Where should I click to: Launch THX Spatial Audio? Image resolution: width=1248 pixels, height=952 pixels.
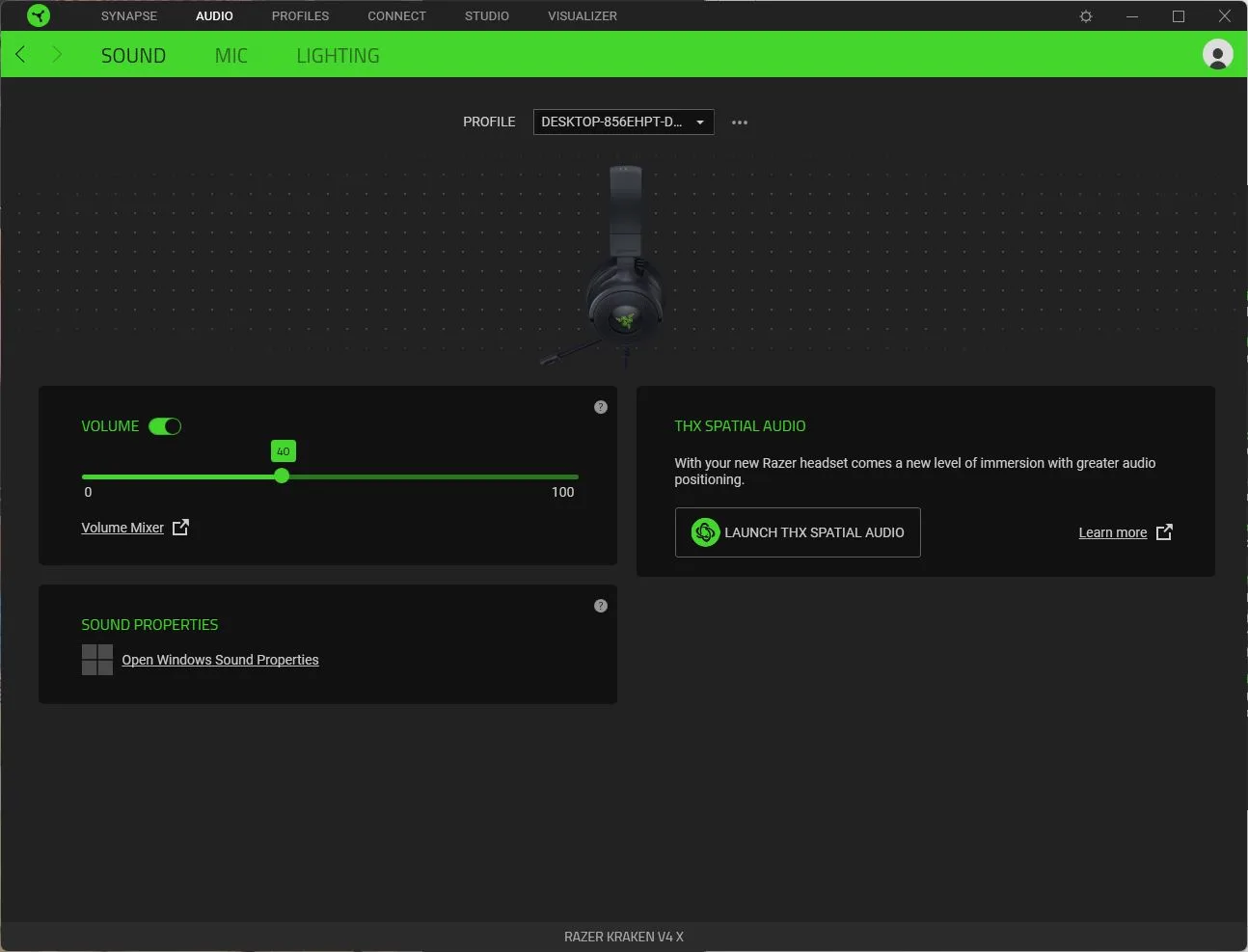pyautogui.click(x=798, y=532)
